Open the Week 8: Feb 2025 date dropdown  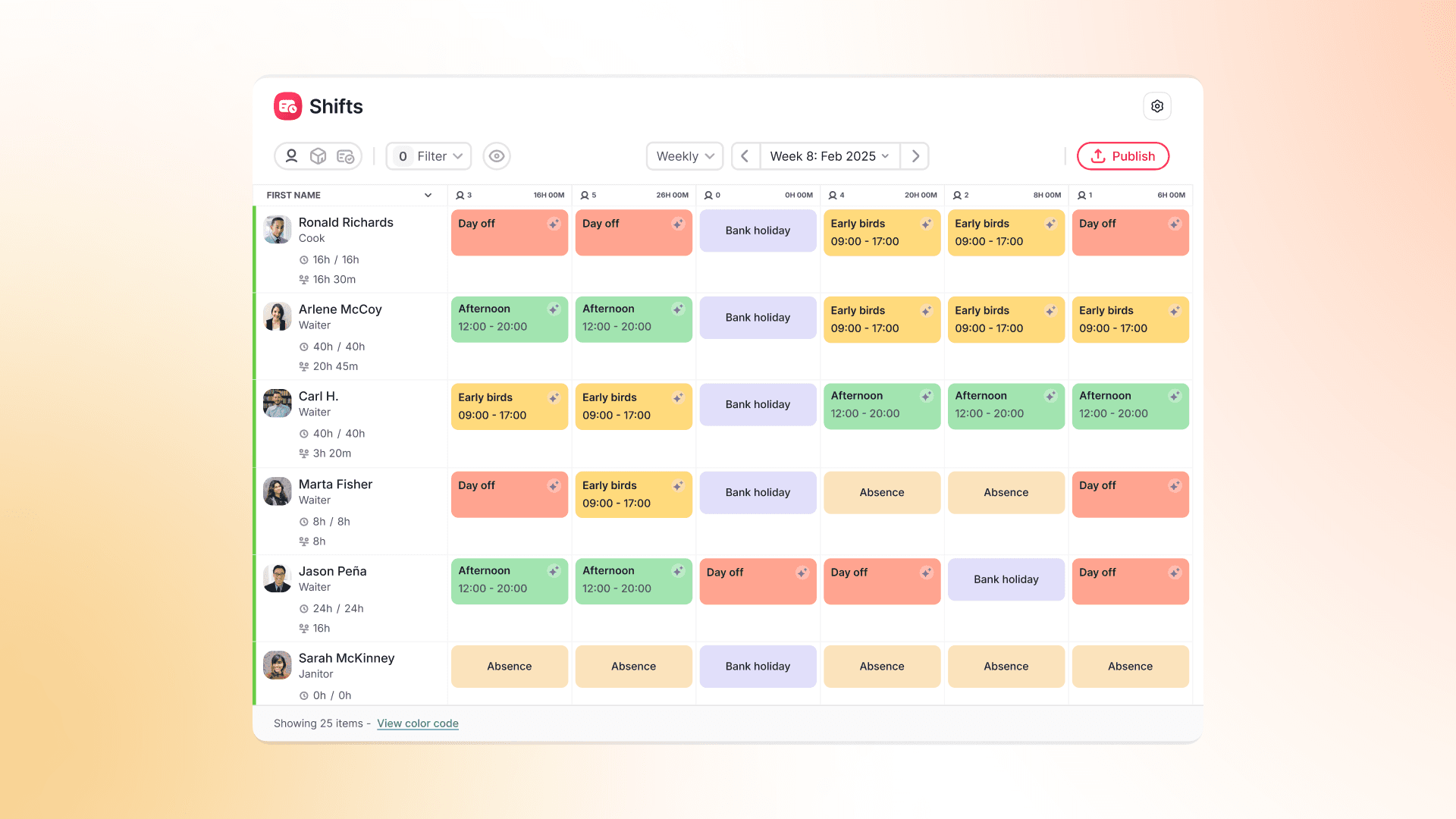[829, 156]
